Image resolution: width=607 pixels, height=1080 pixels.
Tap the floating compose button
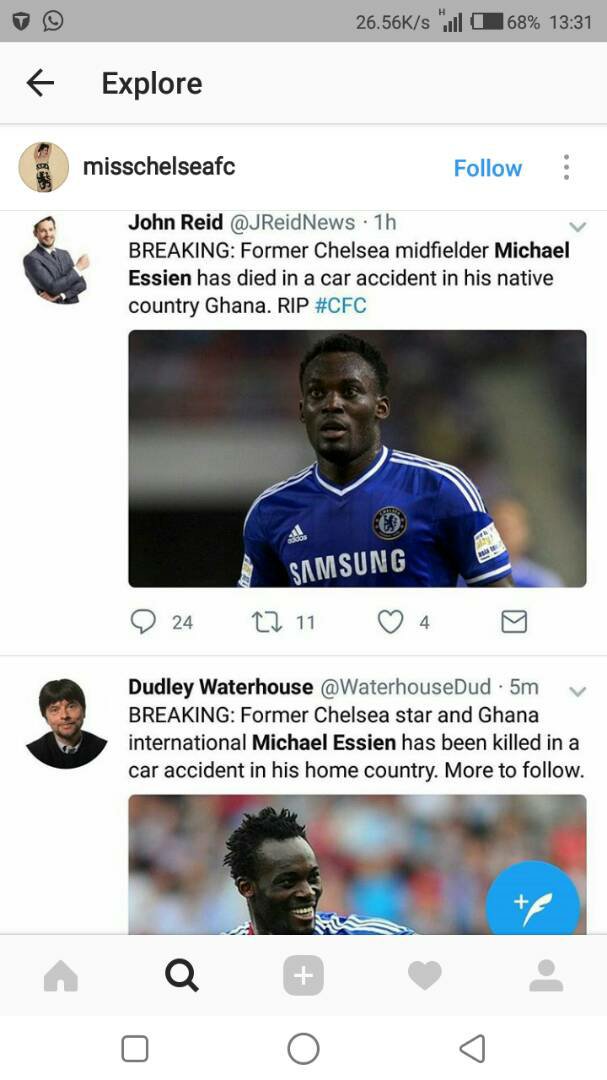point(532,906)
